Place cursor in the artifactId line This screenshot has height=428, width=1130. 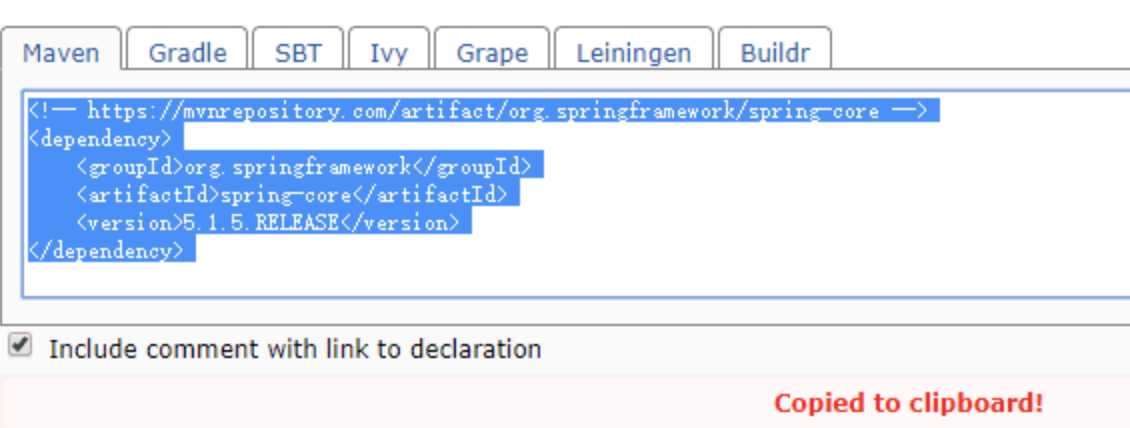(292, 195)
